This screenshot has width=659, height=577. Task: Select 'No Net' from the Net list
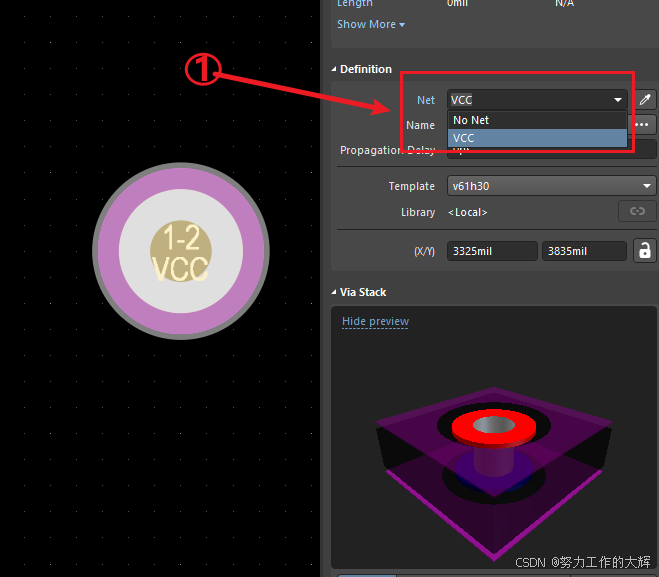(537, 120)
